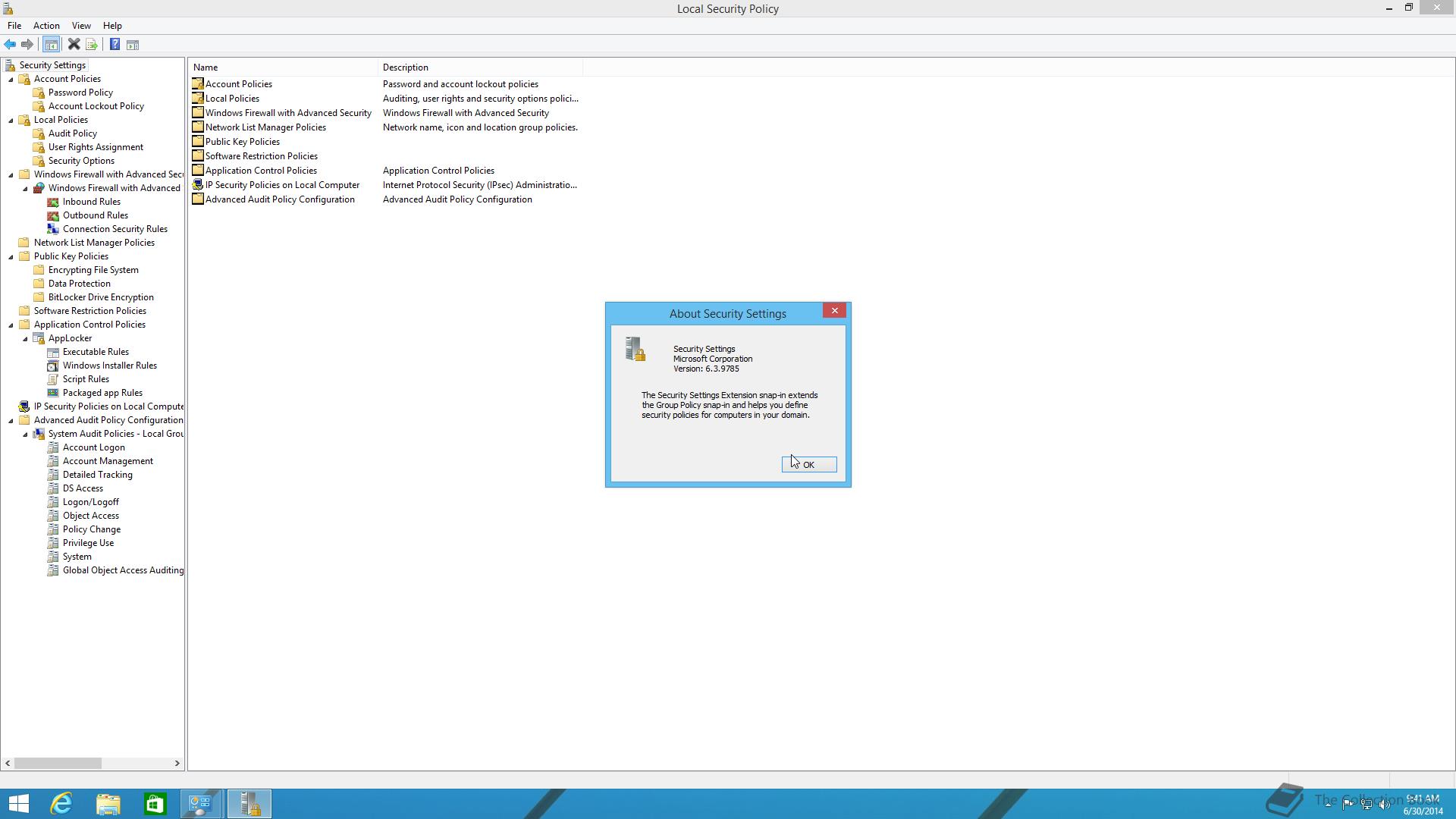Open File Explorer from taskbar

(x=108, y=804)
